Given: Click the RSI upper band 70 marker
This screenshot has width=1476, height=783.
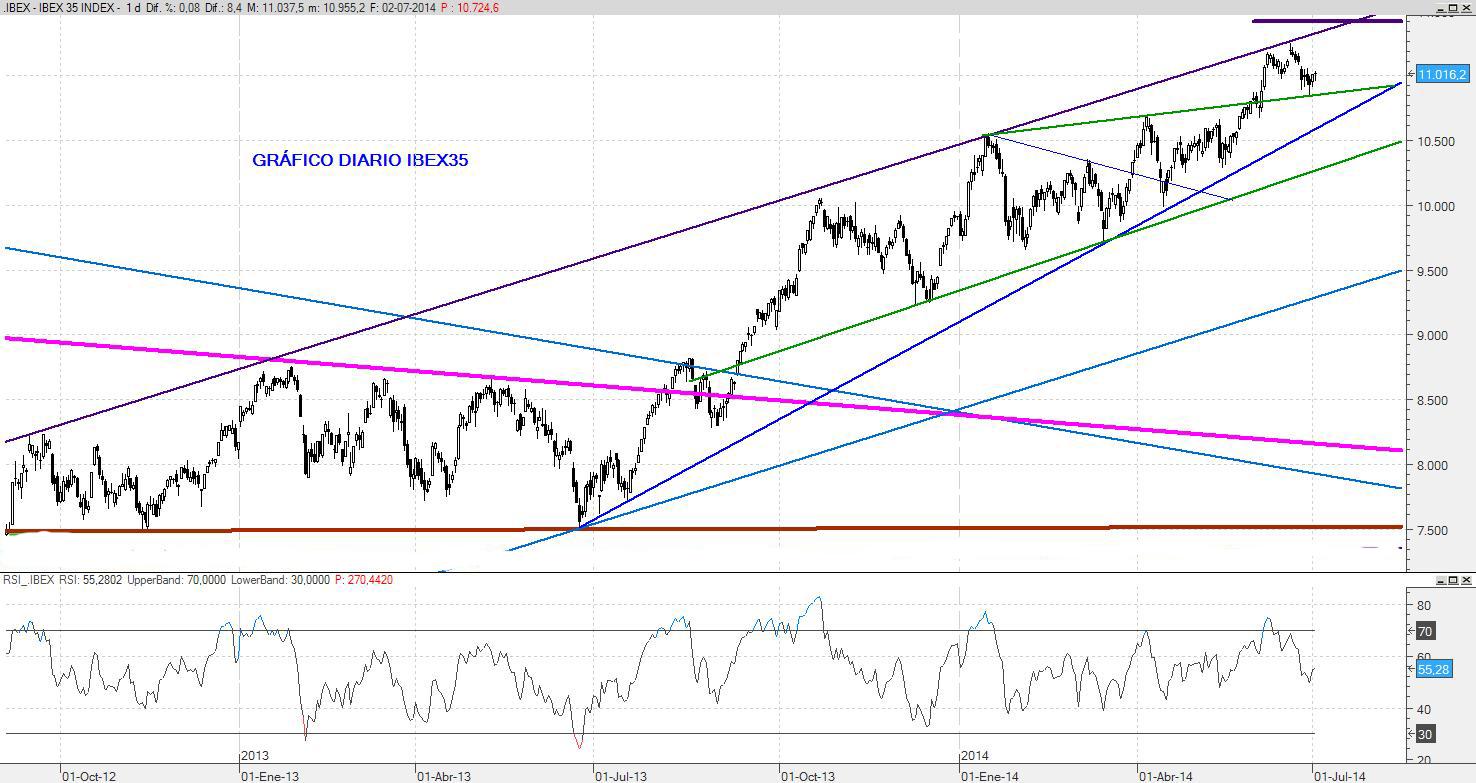Looking at the screenshot, I should point(1425,631).
